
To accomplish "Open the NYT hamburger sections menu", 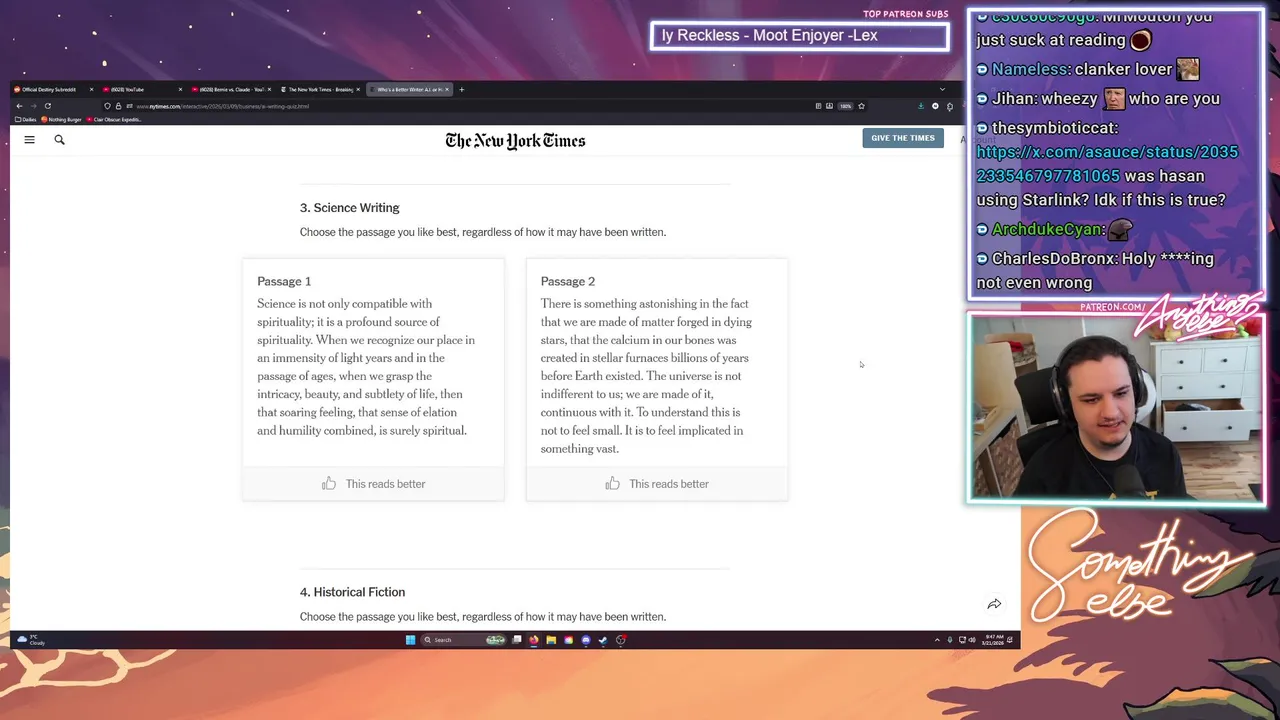I will pyautogui.click(x=29, y=140).
